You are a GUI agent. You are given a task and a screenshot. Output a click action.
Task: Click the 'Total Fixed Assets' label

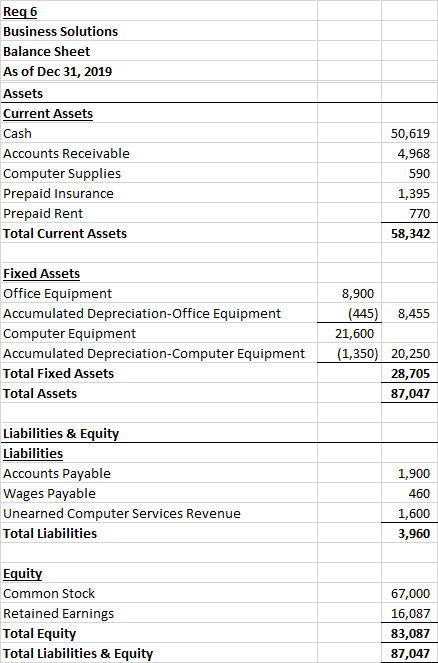[x=59, y=374]
